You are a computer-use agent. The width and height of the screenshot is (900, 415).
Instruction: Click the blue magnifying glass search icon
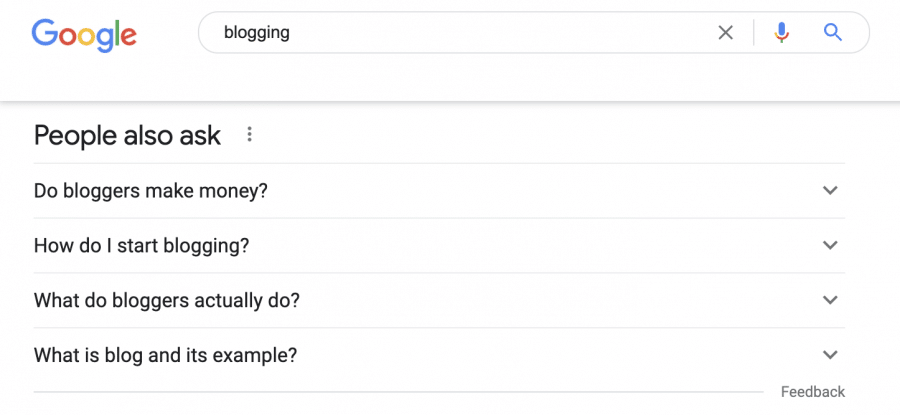coord(832,33)
